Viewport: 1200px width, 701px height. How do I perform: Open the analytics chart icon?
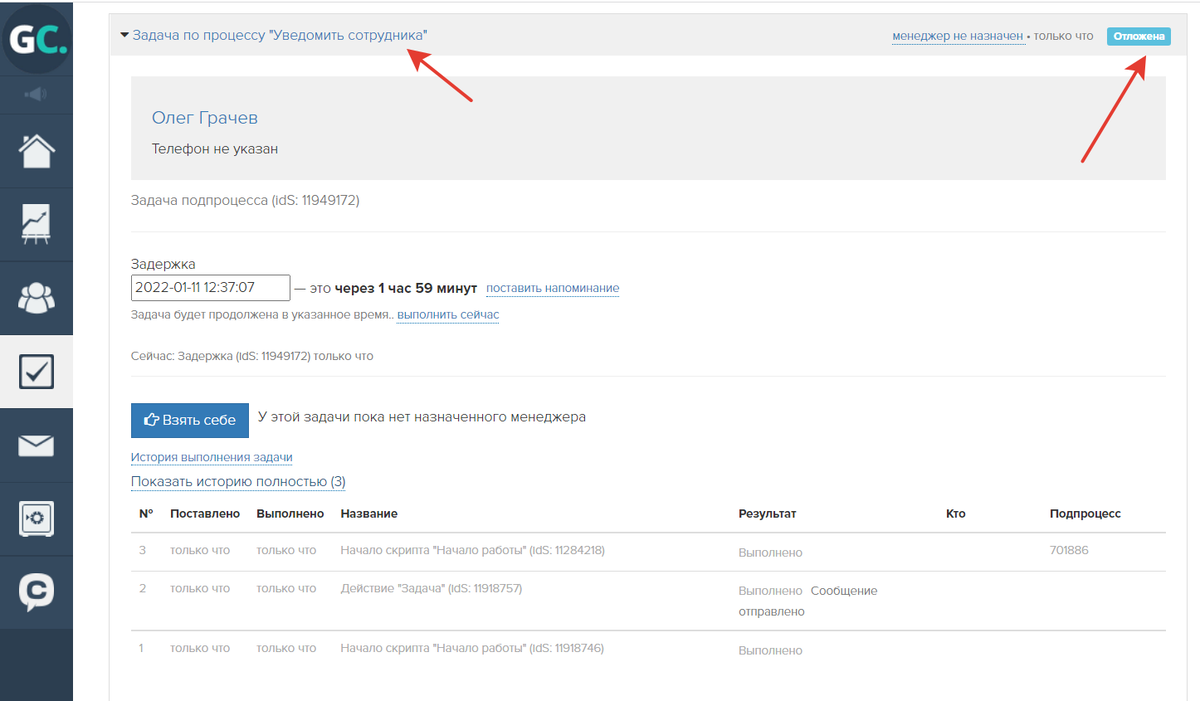click(37, 224)
